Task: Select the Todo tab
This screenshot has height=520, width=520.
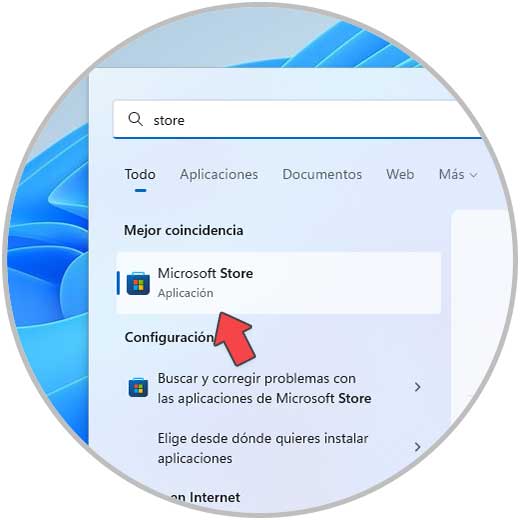Action: click(x=140, y=174)
